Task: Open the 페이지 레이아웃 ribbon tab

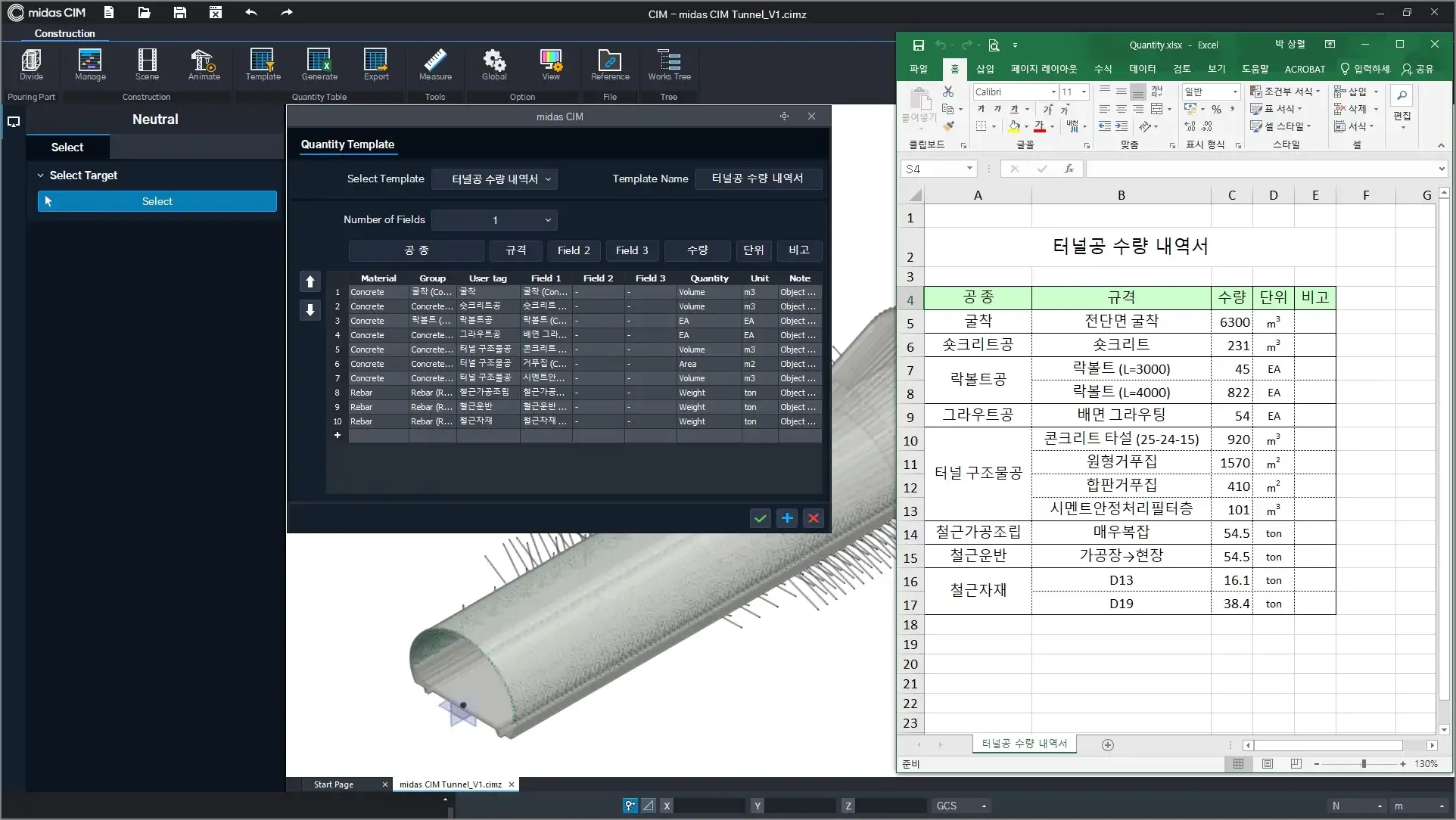Action: (1044, 69)
